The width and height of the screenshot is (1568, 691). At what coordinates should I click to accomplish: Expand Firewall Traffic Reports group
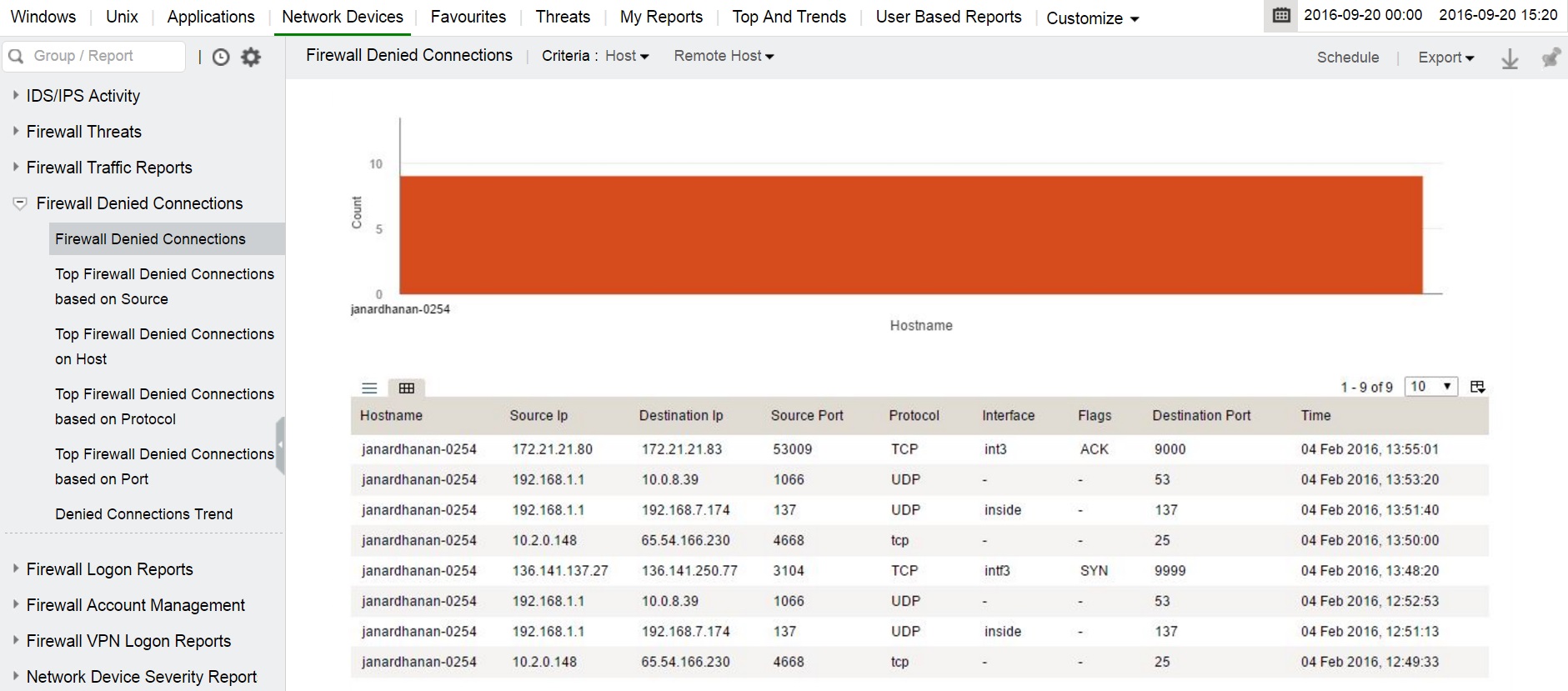point(16,168)
